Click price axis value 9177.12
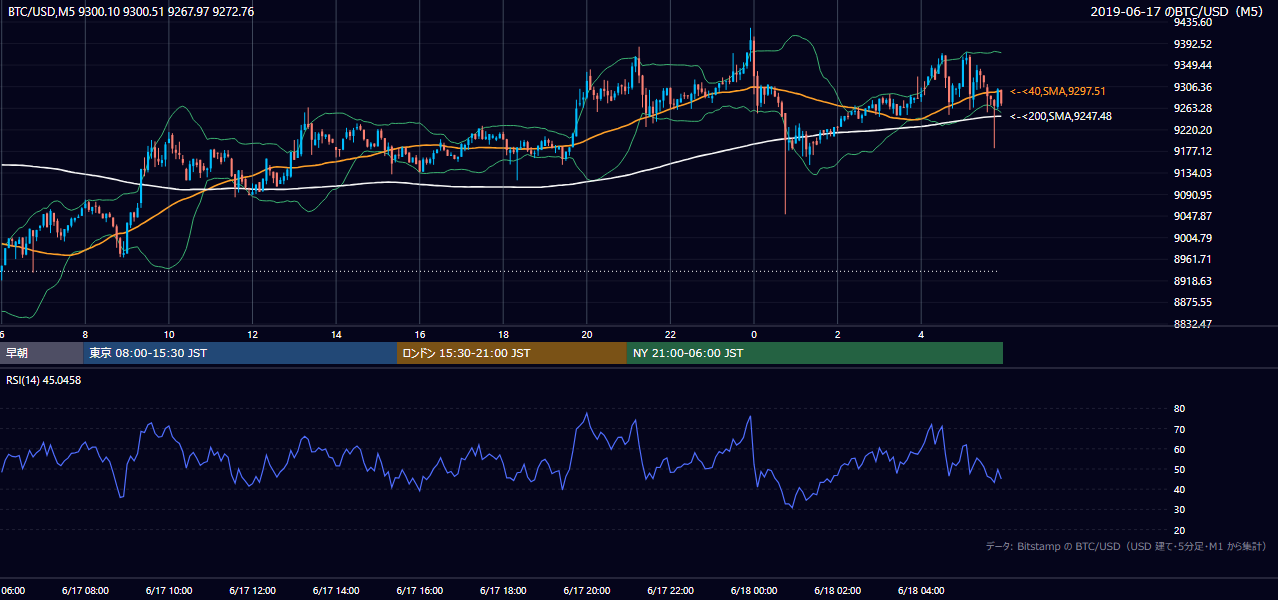The width and height of the screenshot is (1278, 600). [1193, 151]
